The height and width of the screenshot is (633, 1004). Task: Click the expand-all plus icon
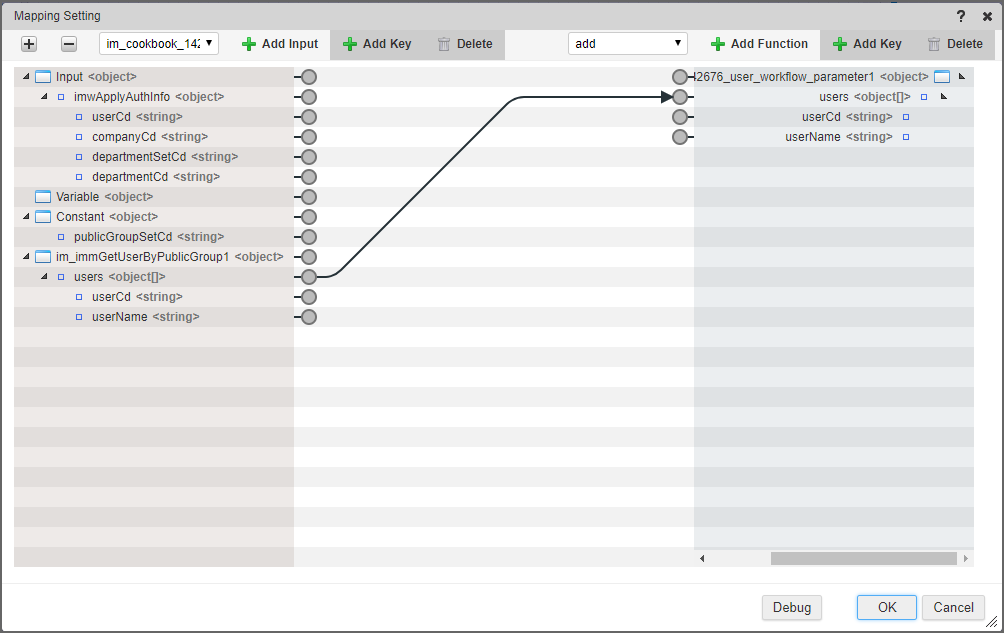29,44
